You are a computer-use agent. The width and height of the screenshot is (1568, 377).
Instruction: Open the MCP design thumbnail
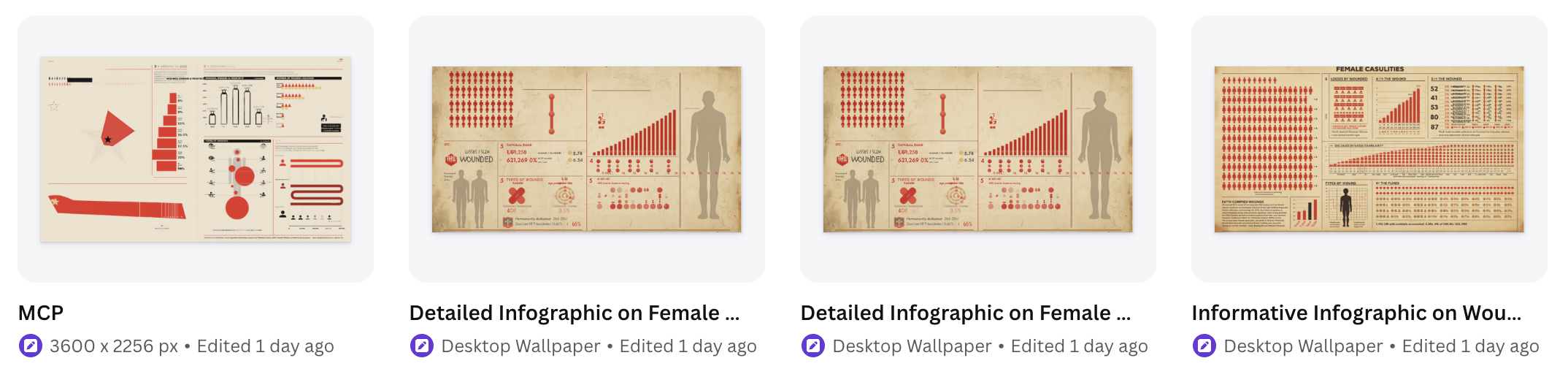click(x=196, y=149)
